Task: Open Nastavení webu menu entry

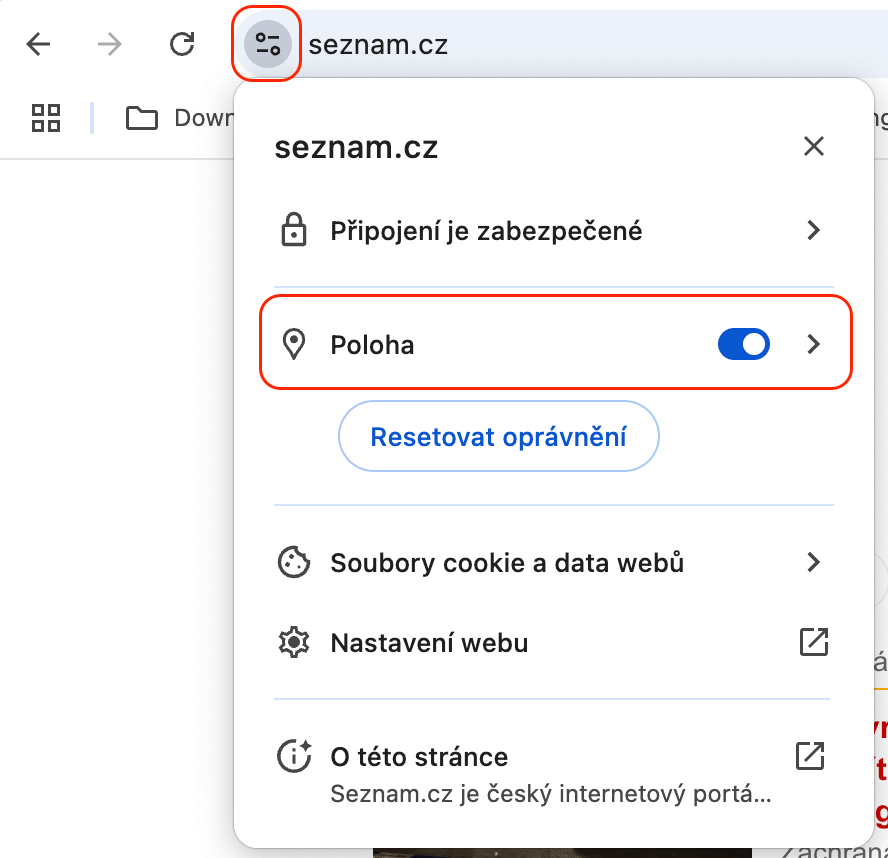Action: pos(429,642)
